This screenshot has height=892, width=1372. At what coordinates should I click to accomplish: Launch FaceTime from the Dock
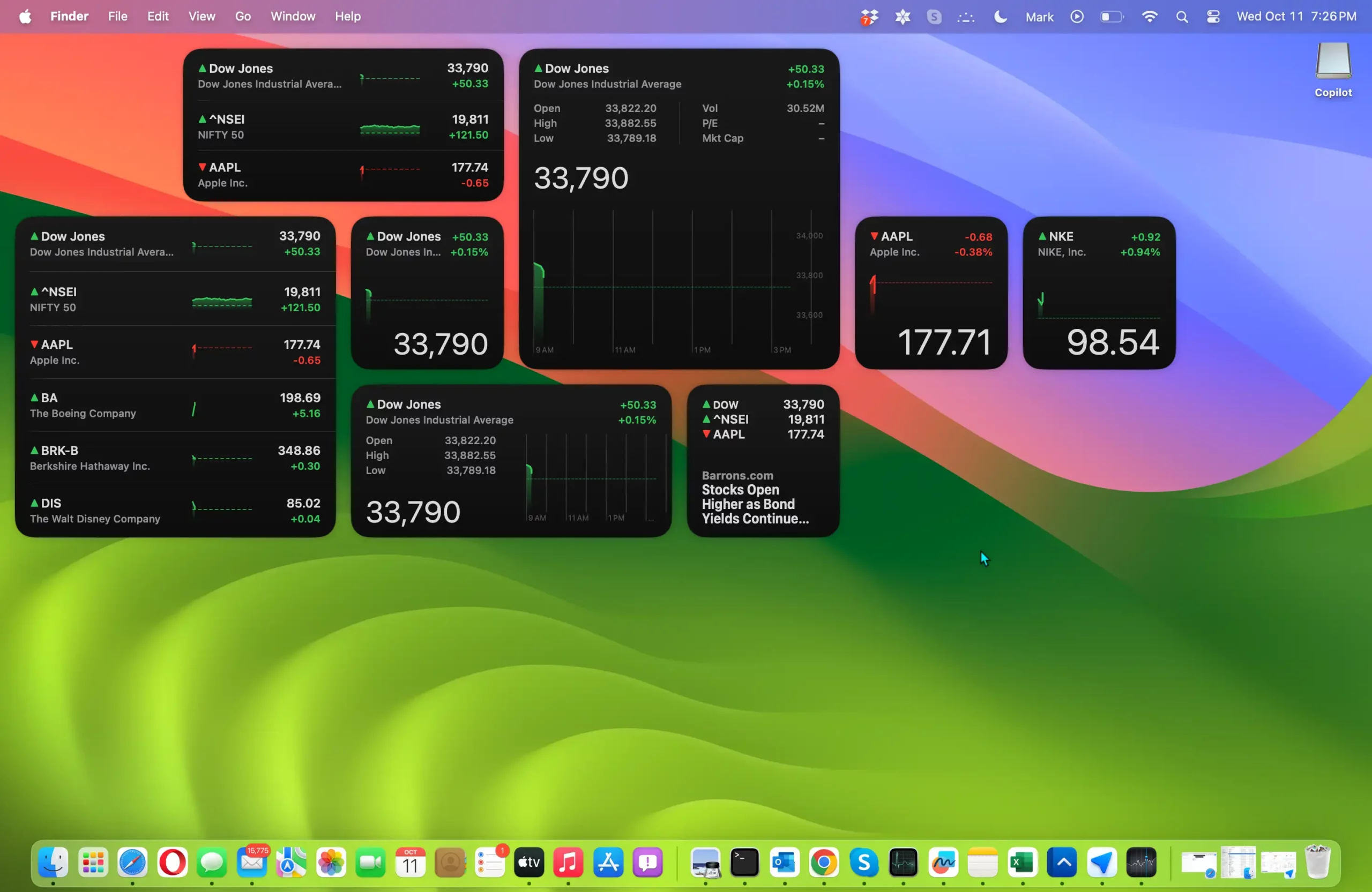click(x=371, y=862)
